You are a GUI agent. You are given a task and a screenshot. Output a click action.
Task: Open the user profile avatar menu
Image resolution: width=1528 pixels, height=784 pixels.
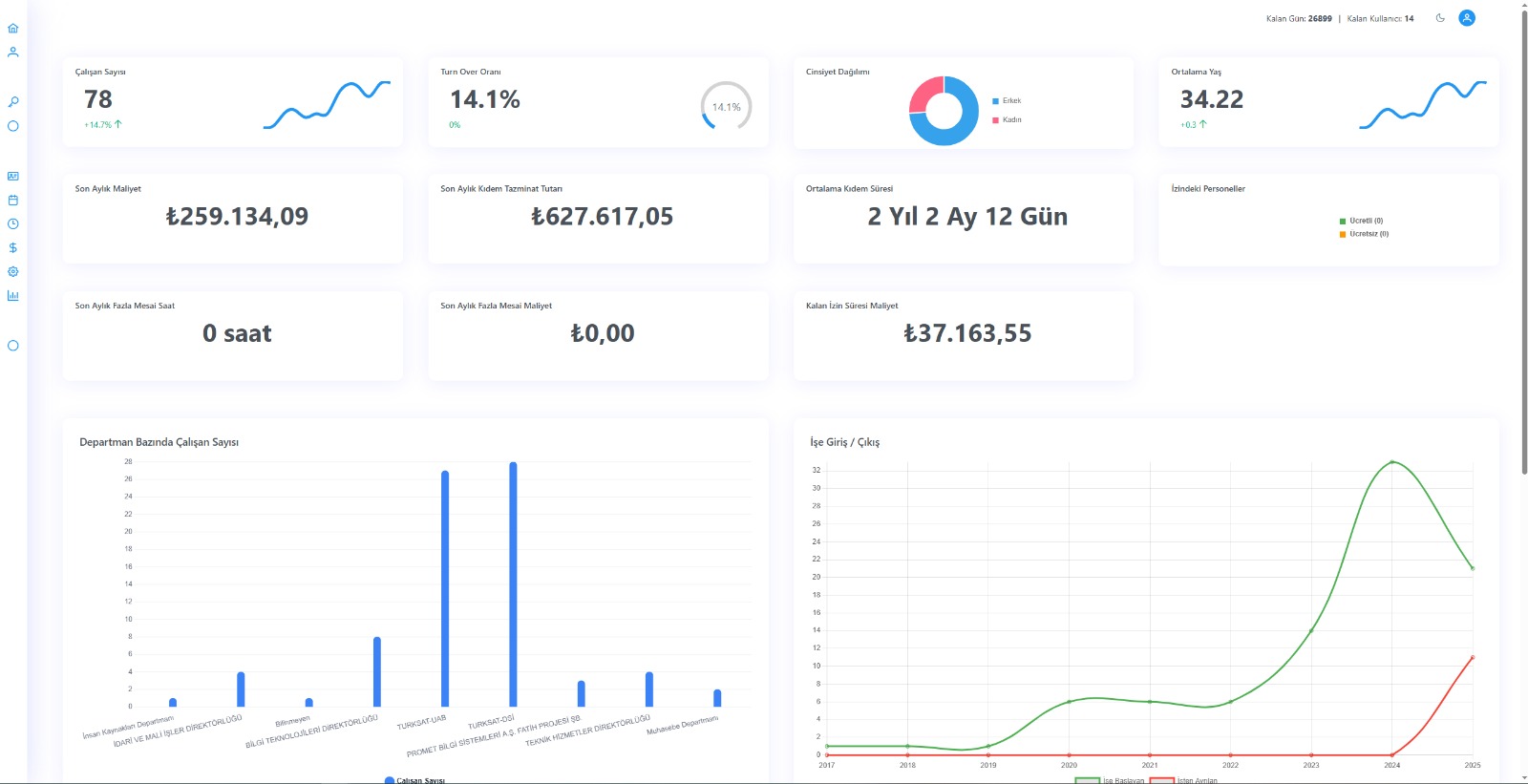(1467, 18)
